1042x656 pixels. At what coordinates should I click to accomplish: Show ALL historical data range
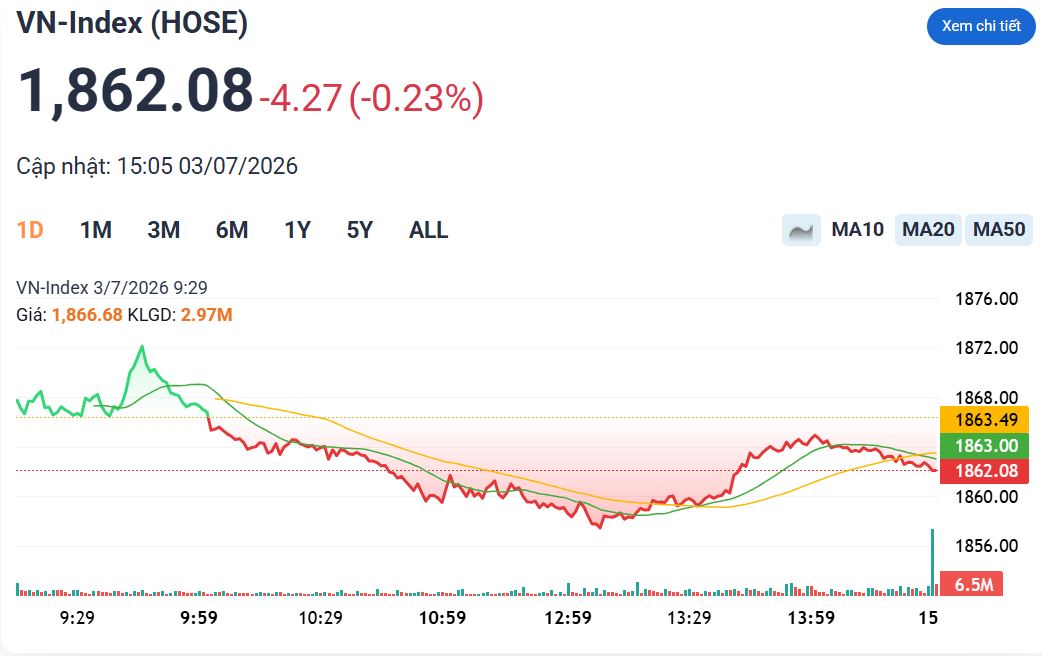429,230
